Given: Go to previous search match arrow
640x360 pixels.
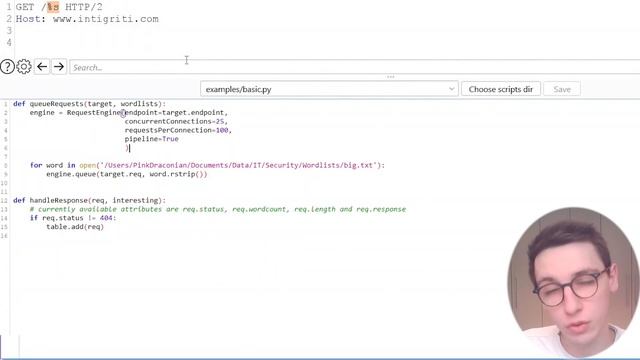Looking at the screenshot, I should [42, 67].
